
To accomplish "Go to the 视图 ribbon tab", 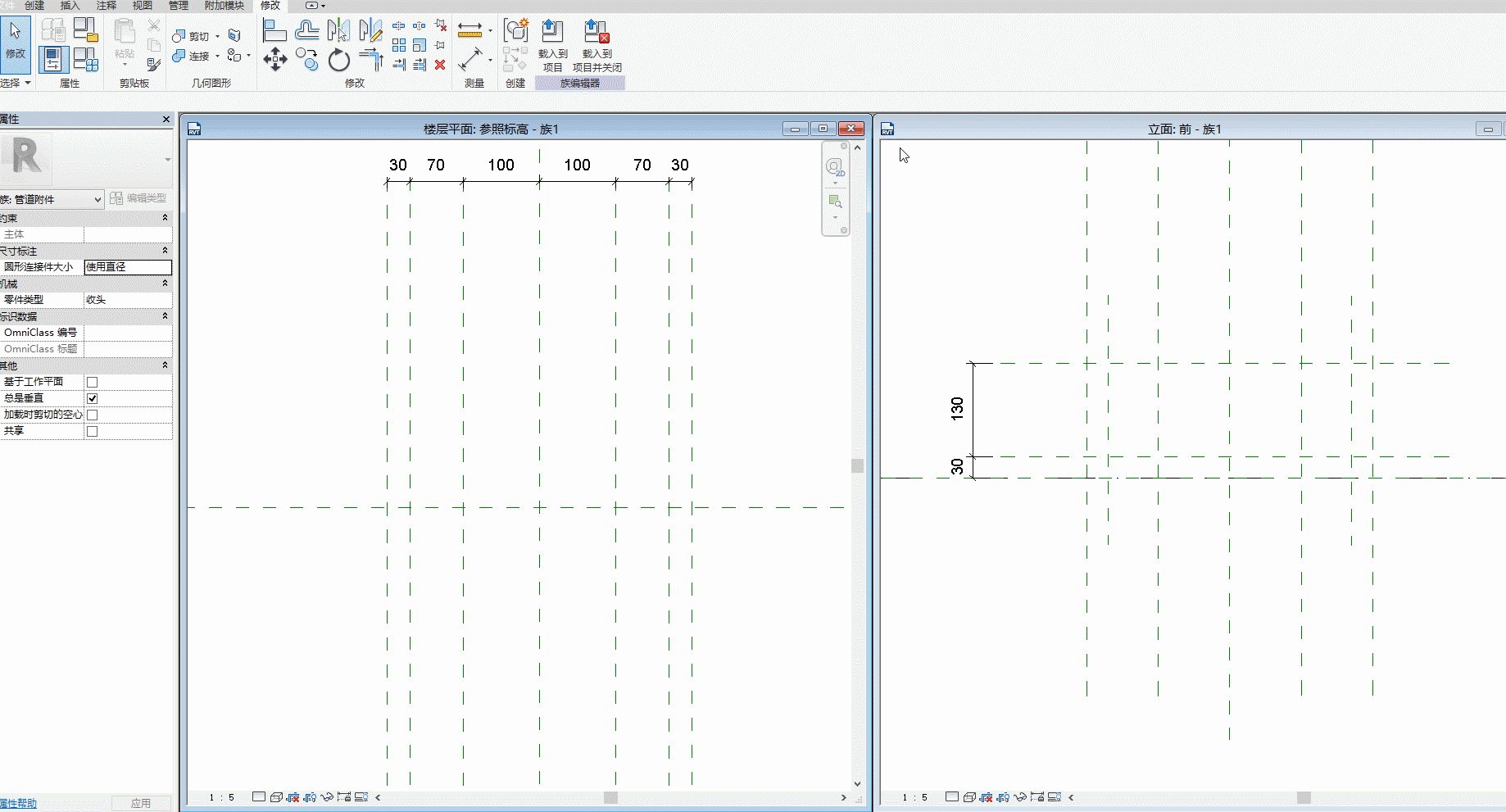I will (143, 6).
